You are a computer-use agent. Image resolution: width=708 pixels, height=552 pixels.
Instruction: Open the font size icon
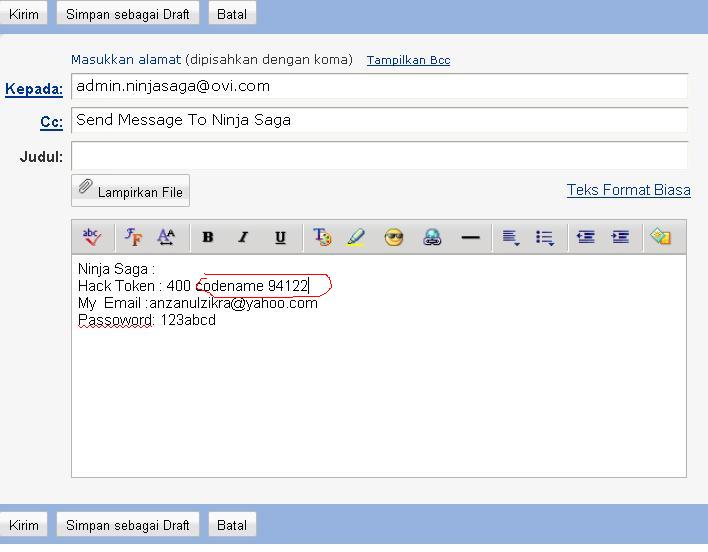pos(166,237)
